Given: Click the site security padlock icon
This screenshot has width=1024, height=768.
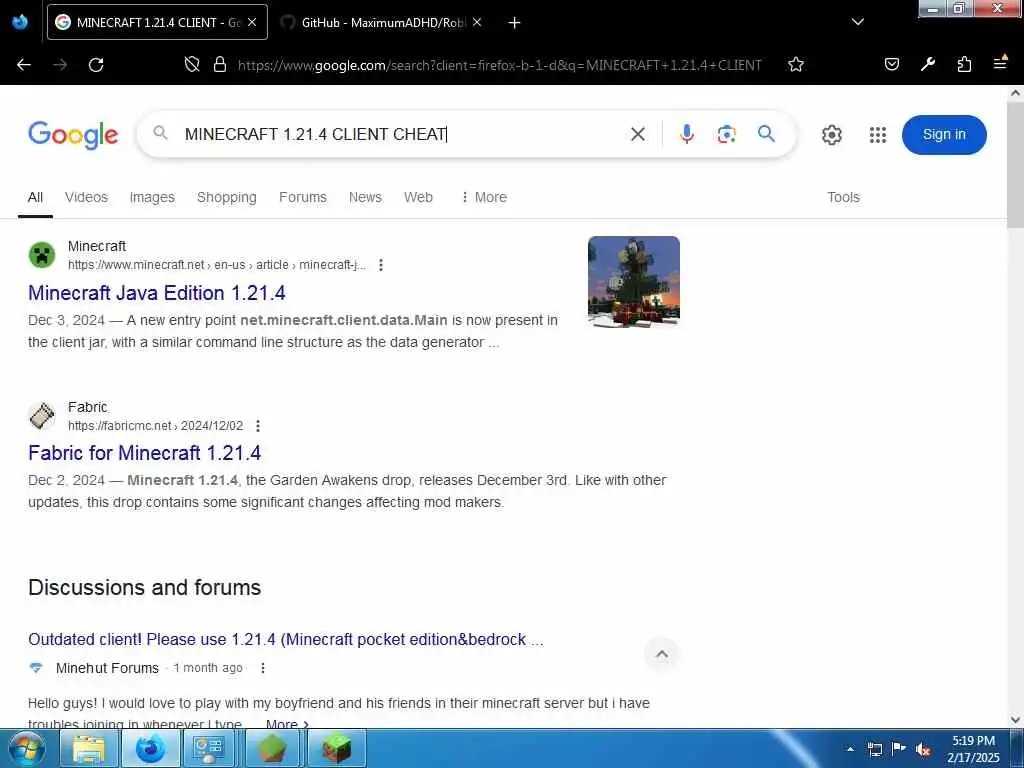Looking at the screenshot, I should pyautogui.click(x=220, y=65).
